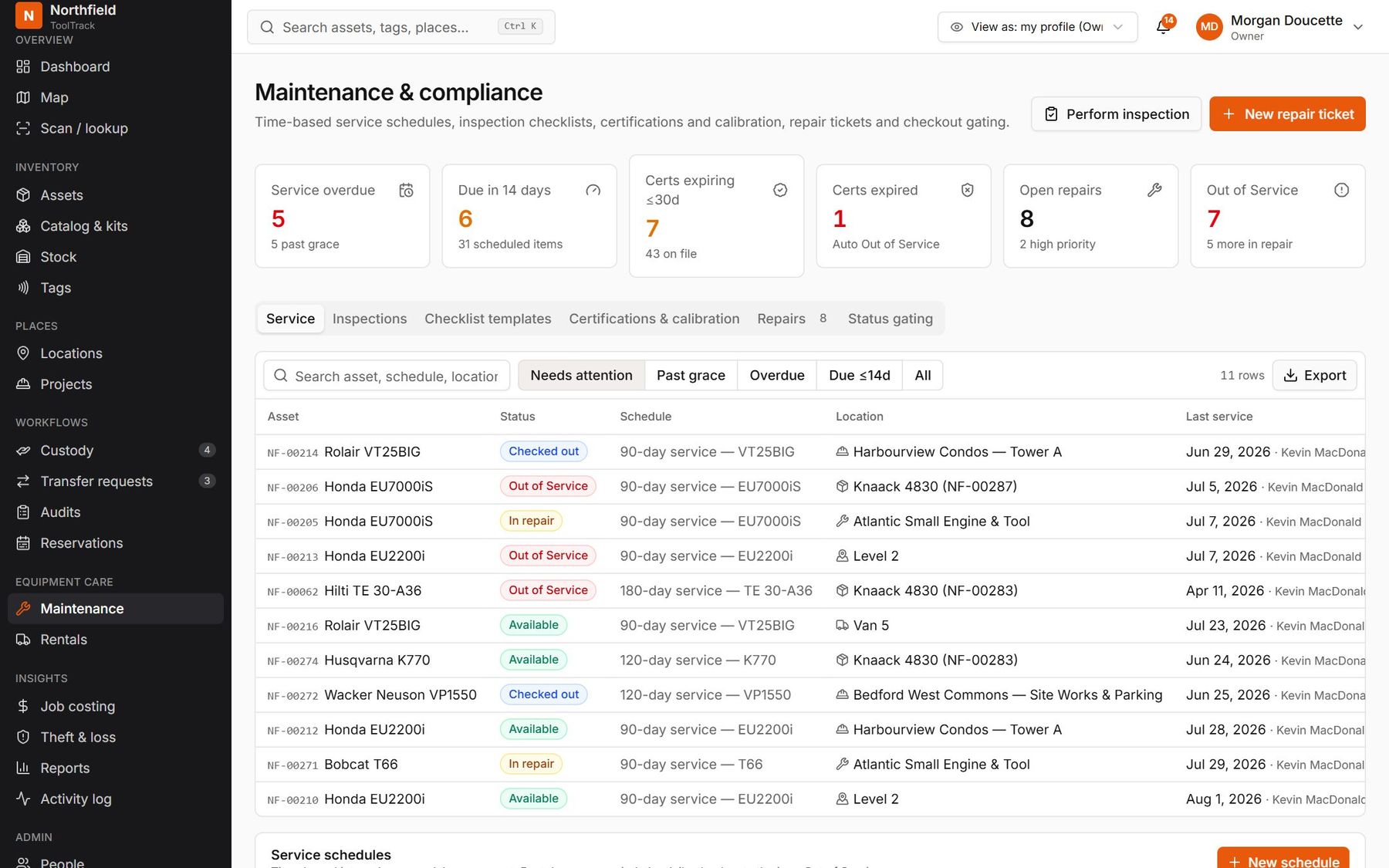Open the Locations page
This screenshot has height=868, width=1389.
[116, 353]
